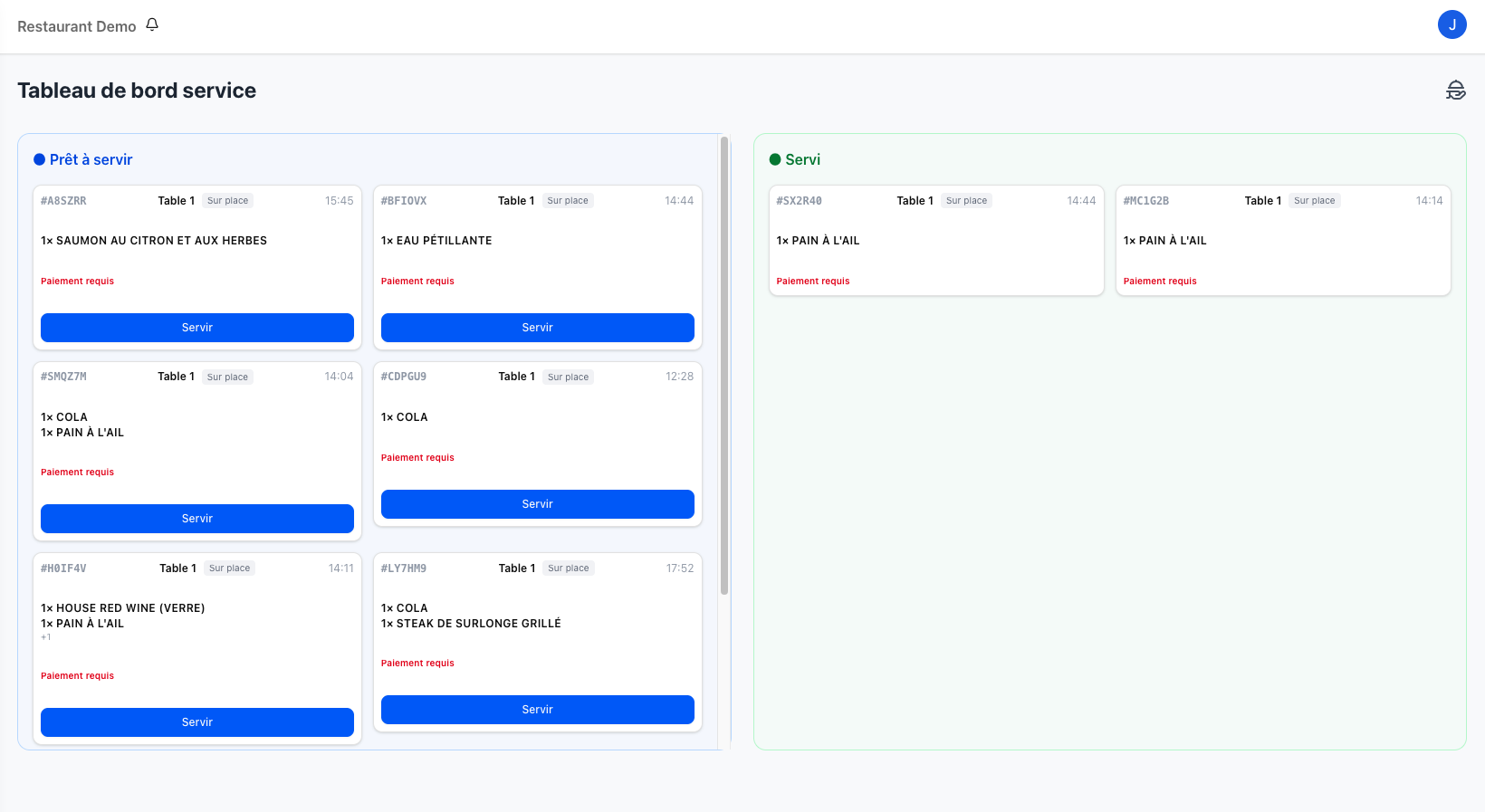
Task: Click the scrollbar of Prêt à servir column
Action: 724,366
